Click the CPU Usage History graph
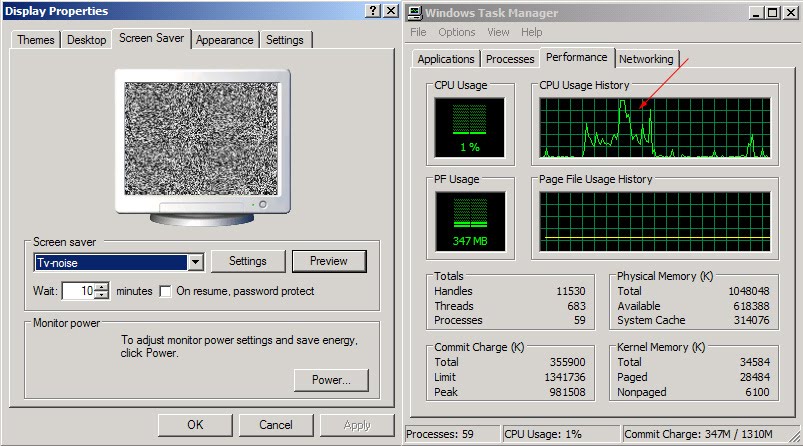The height and width of the screenshot is (446, 803). (x=655, y=128)
